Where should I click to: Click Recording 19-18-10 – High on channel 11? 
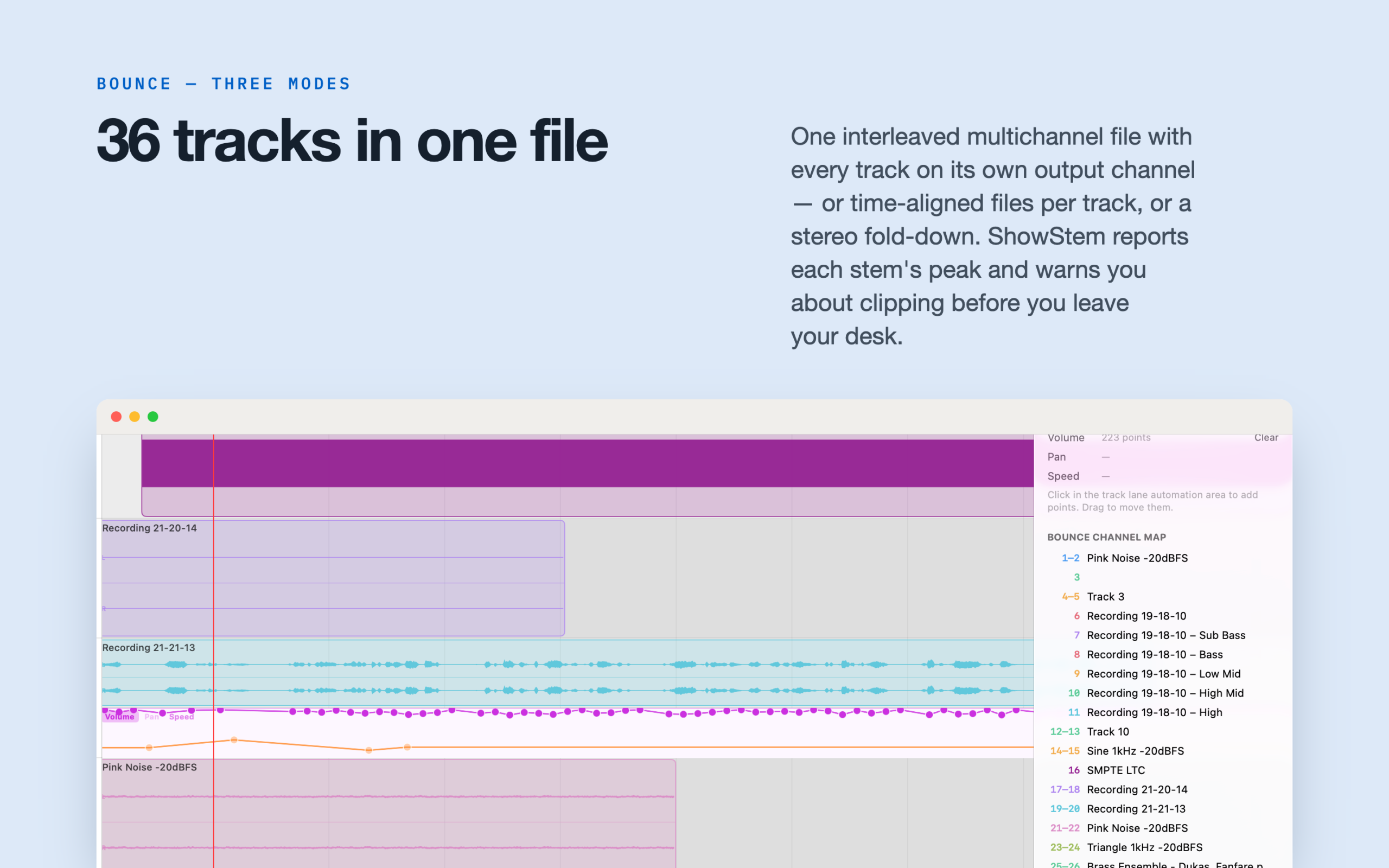[1163, 712]
